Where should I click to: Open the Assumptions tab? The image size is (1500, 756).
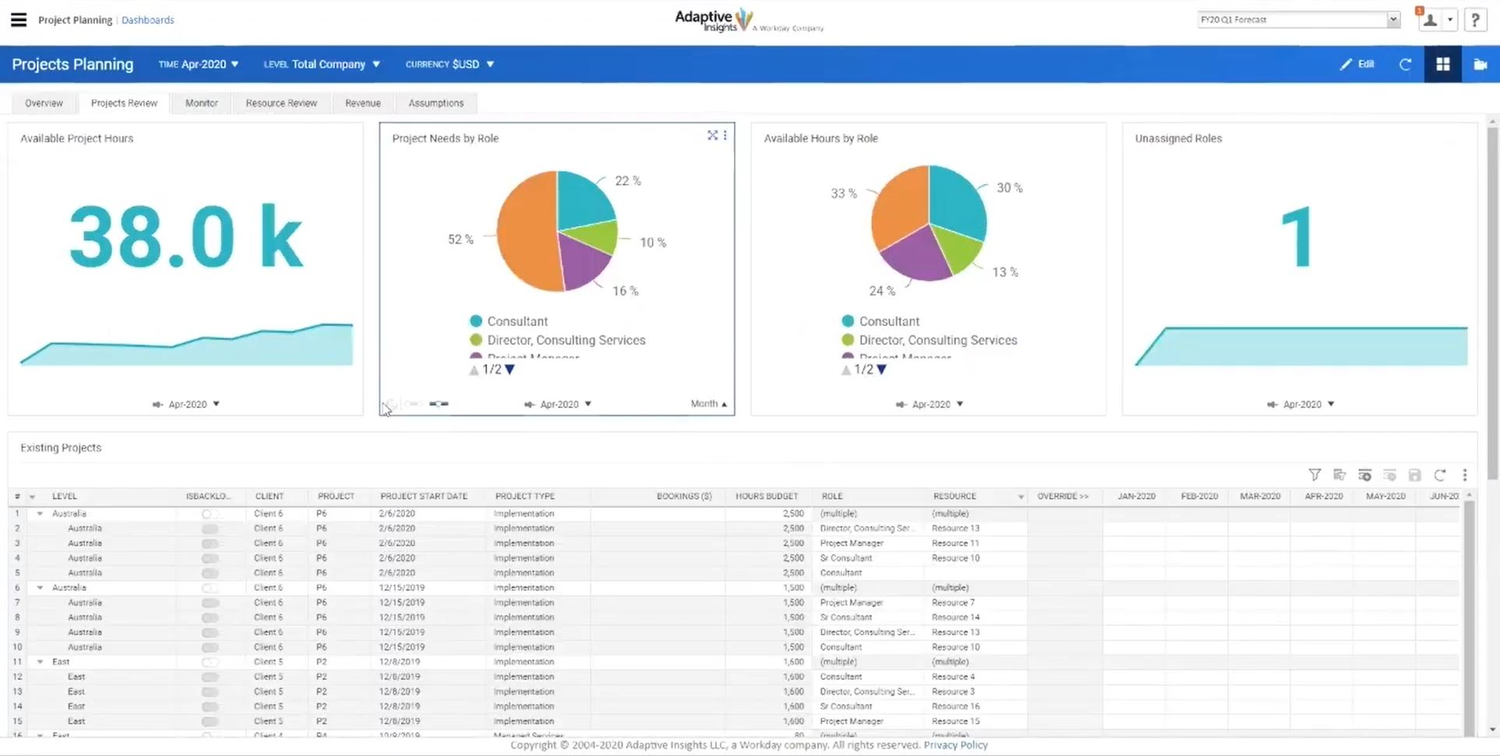point(436,102)
